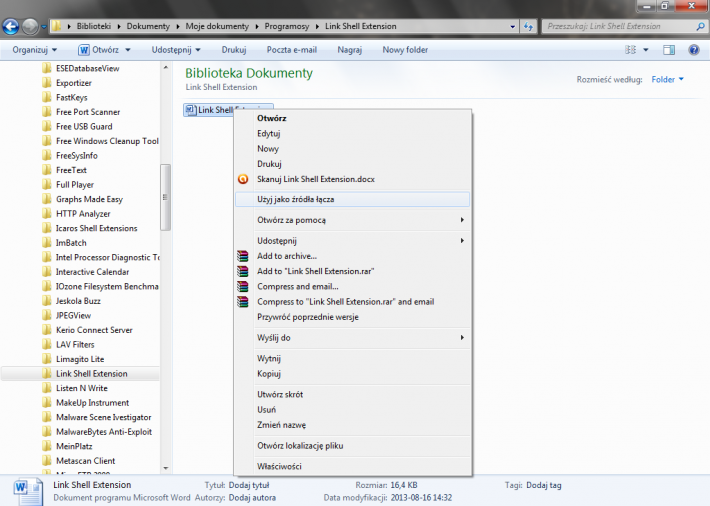Click the Forward navigation arrow button
This screenshot has height=506, width=710.
[x=30, y=27]
